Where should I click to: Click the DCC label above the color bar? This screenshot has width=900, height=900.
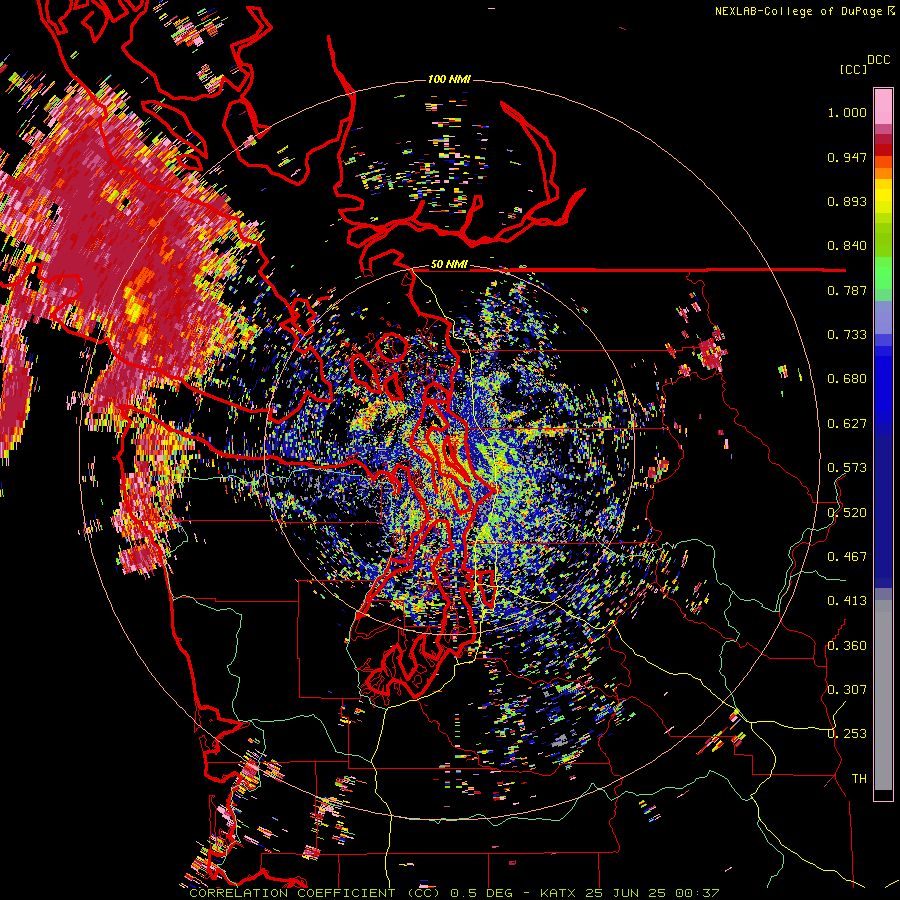(x=879, y=60)
